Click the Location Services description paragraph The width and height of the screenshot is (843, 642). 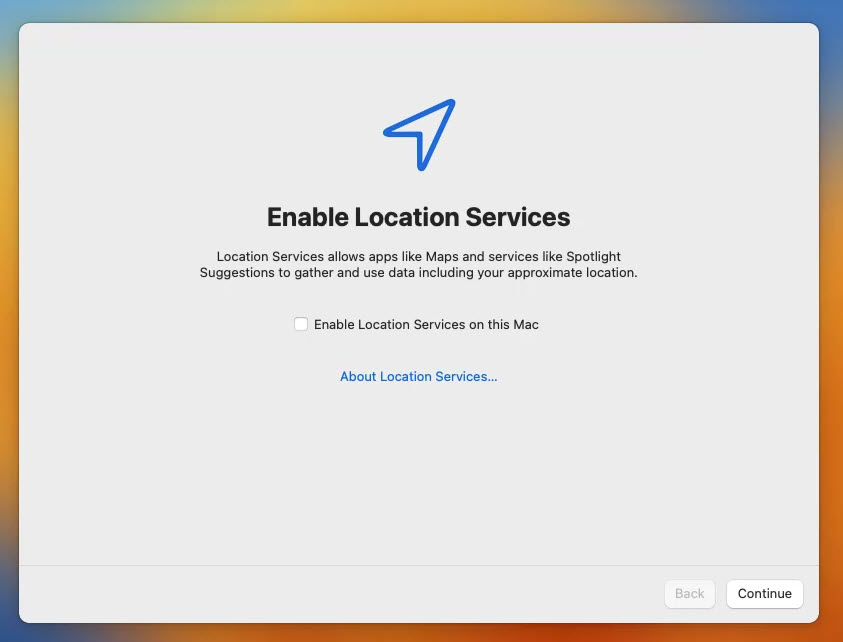pos(418,264)
